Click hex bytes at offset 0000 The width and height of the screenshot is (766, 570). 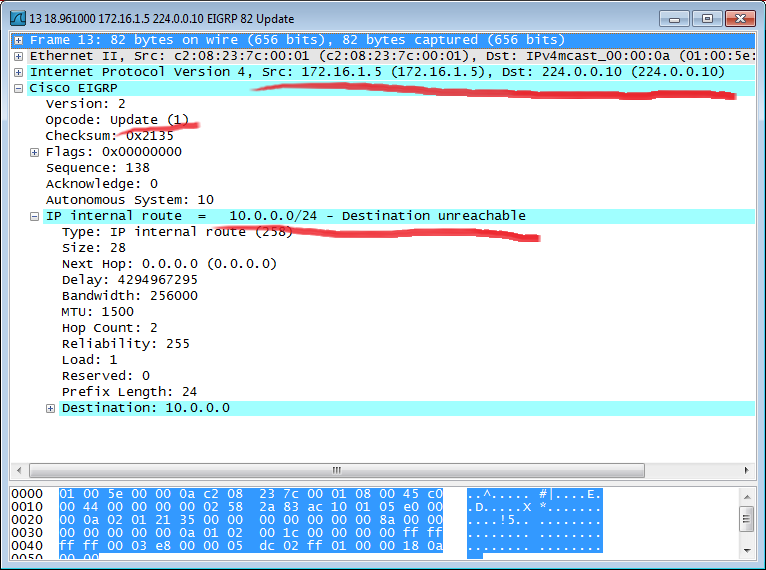pyautogui.click(x=251, y=494)
